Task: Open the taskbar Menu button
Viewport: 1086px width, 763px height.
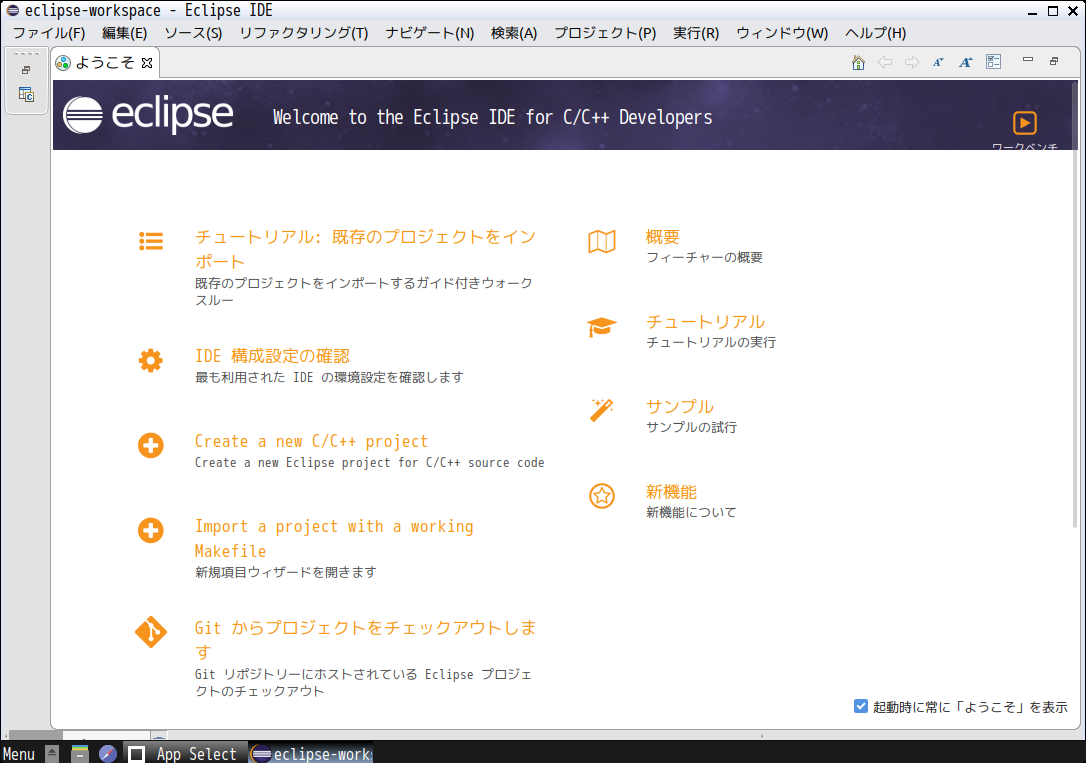Action: click(x=19, y=753)
